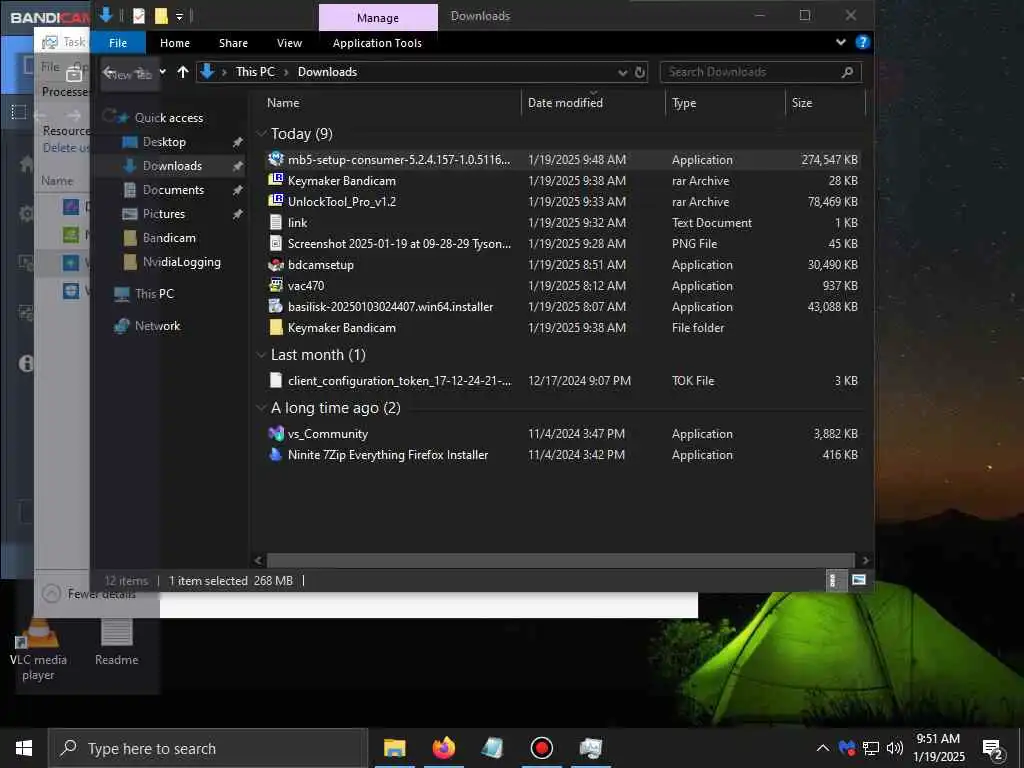Open Explorer help question mark icon
The image size is (1024, 768).
pos(862,42)
